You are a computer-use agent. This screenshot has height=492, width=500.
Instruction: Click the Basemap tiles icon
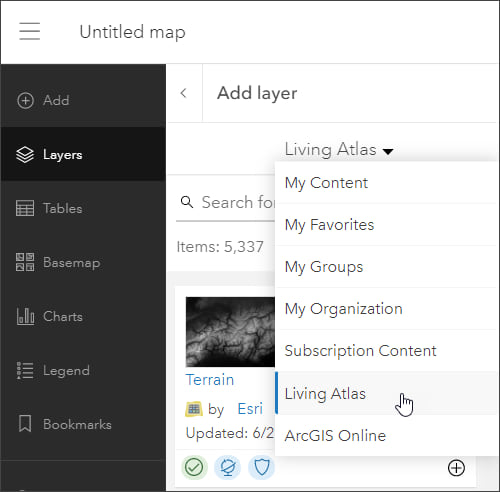25,262
